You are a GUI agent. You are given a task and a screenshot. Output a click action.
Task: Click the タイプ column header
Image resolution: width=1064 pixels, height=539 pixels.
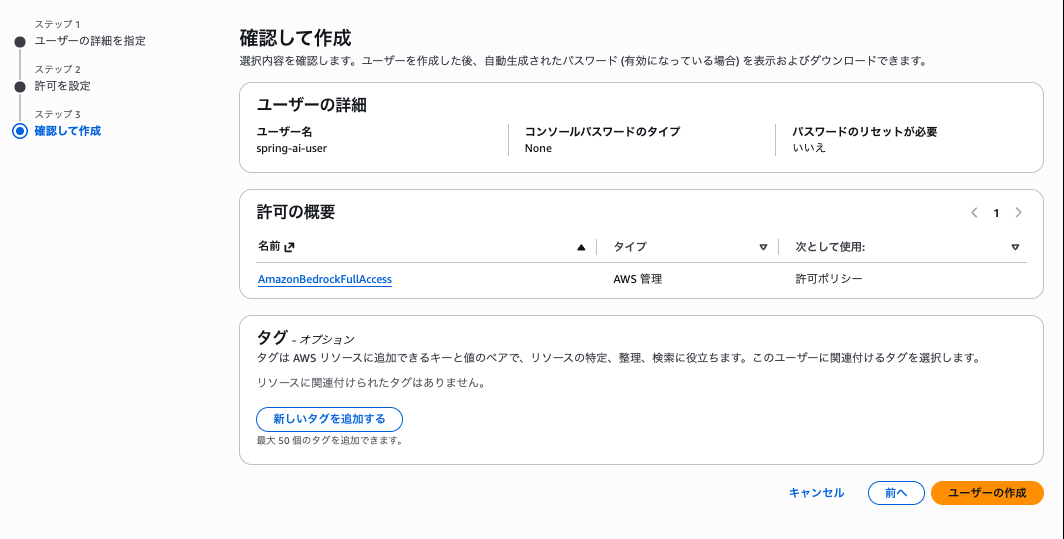click(630, 247)
